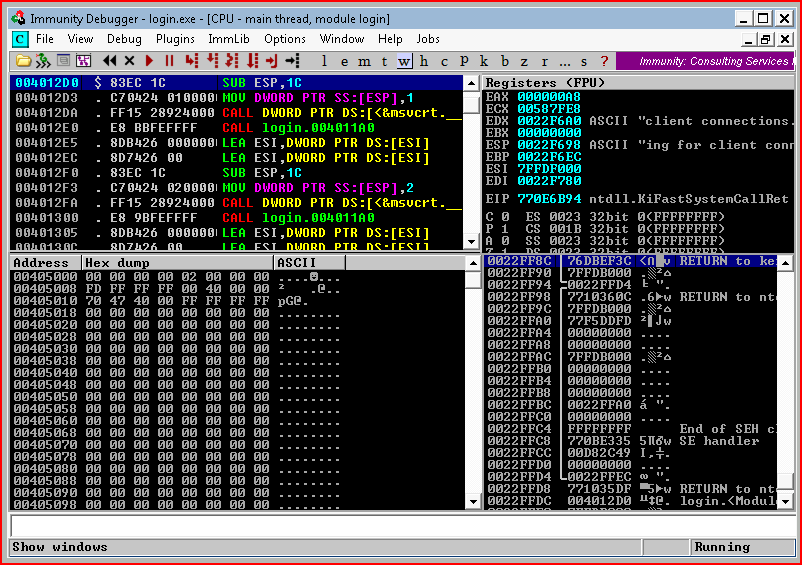Show Threads with 't' button

coord(384,61)
